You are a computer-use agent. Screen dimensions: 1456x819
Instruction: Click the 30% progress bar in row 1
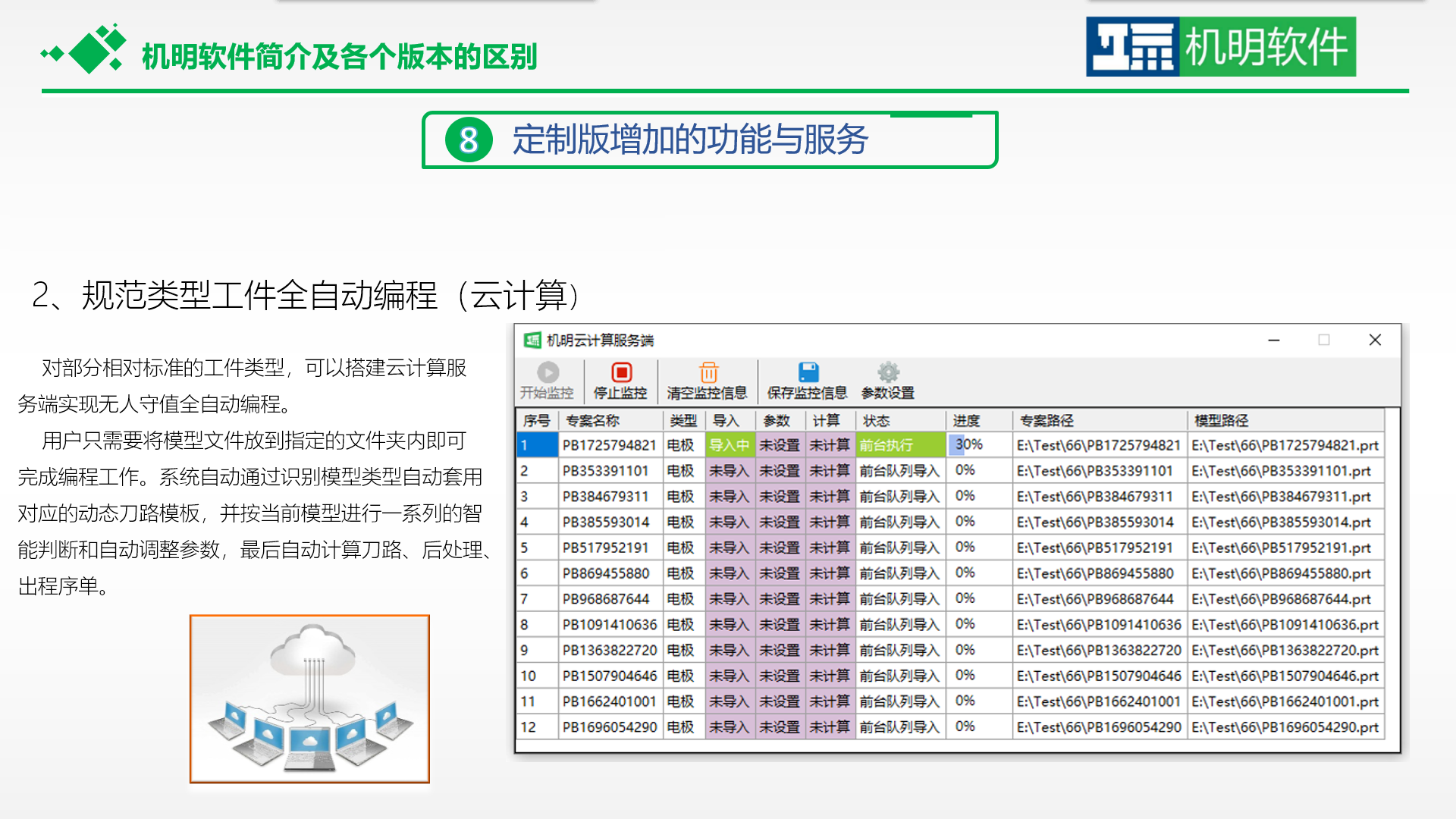[979, 445]
